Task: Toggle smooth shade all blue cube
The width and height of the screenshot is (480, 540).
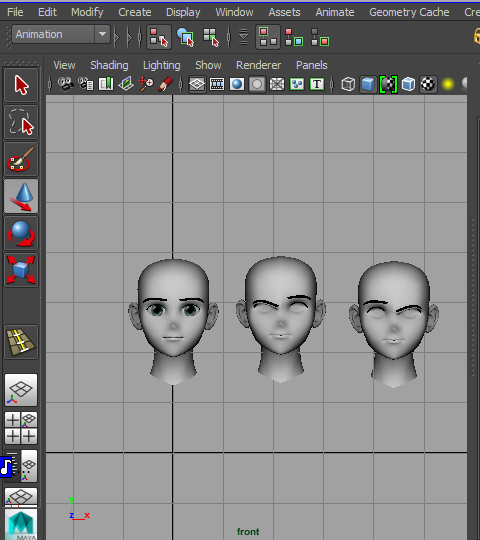Action: click(x=368, y=84)
